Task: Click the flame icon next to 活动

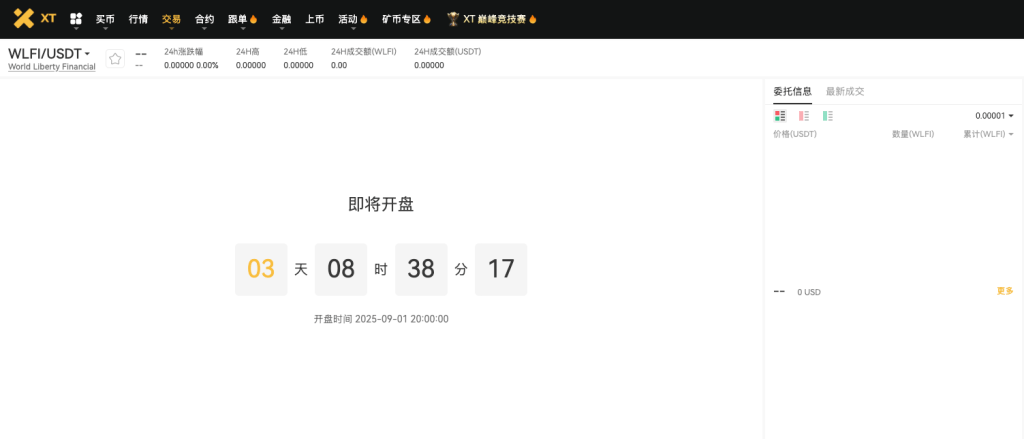Action: tap(363, 19)
